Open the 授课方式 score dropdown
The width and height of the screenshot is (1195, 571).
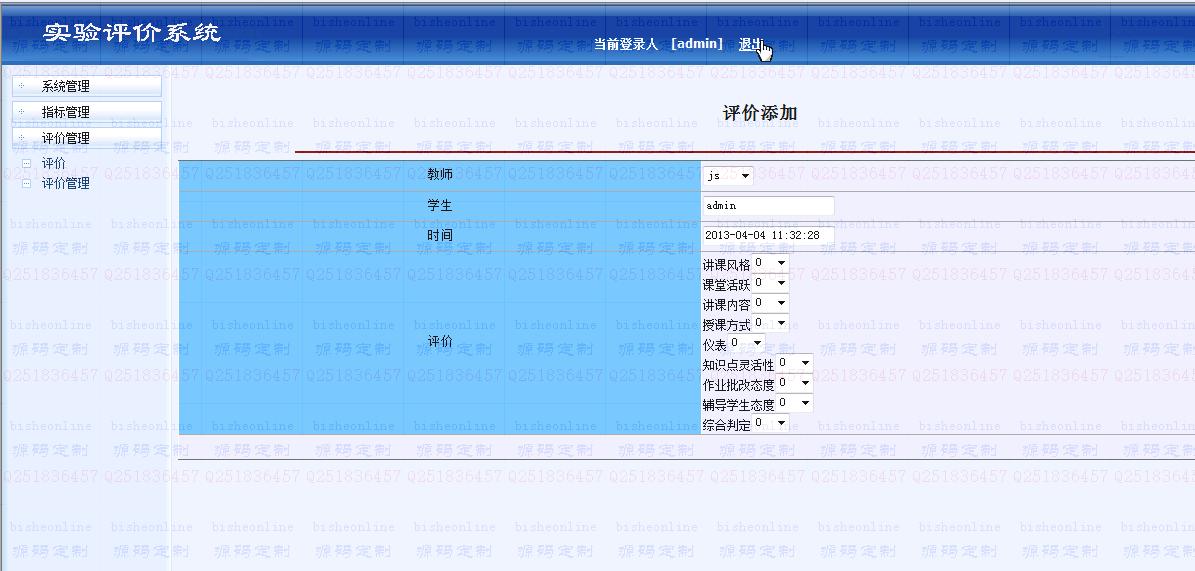pyautogui.click(x=770, y=323)
